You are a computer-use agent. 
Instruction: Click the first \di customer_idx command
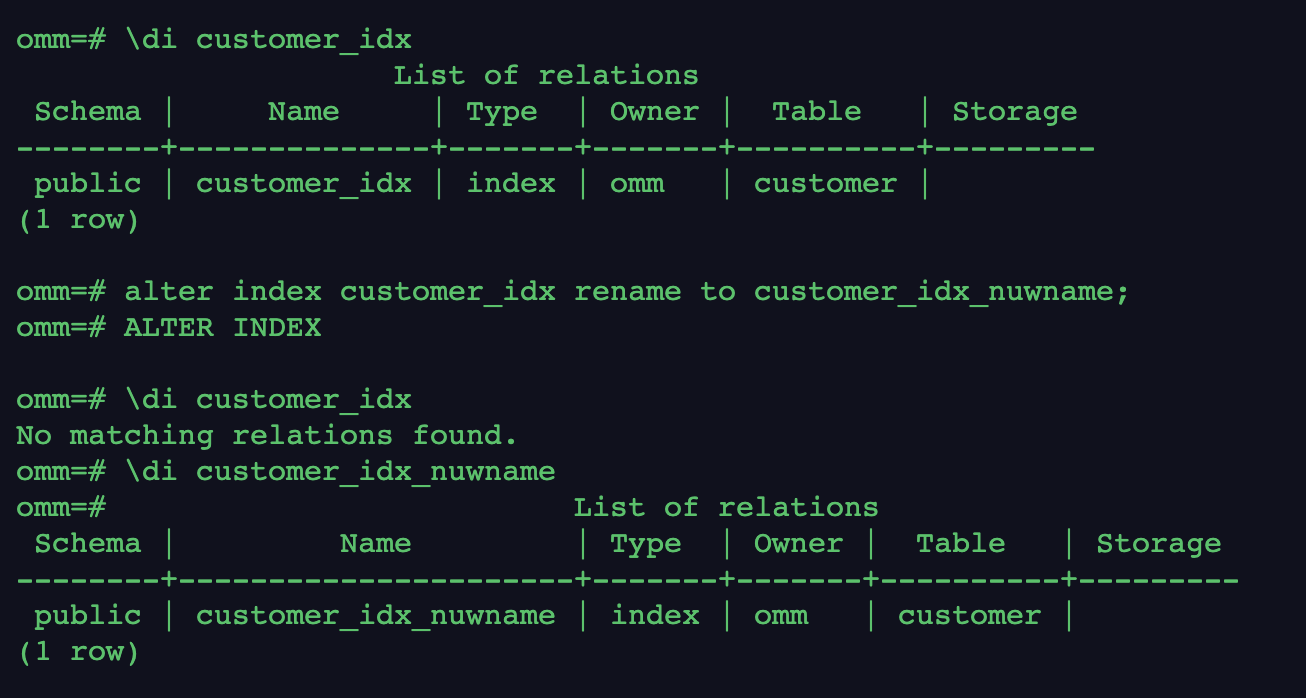coord(267,40)
